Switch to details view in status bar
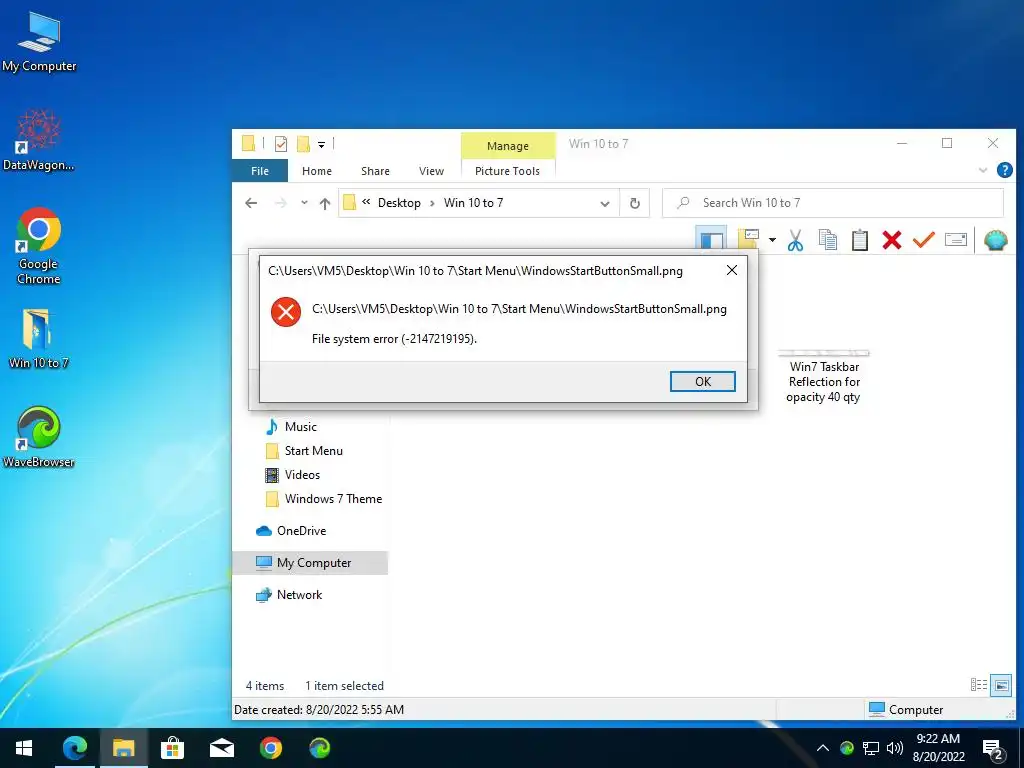1024x768 pixels. click(978, 684)
